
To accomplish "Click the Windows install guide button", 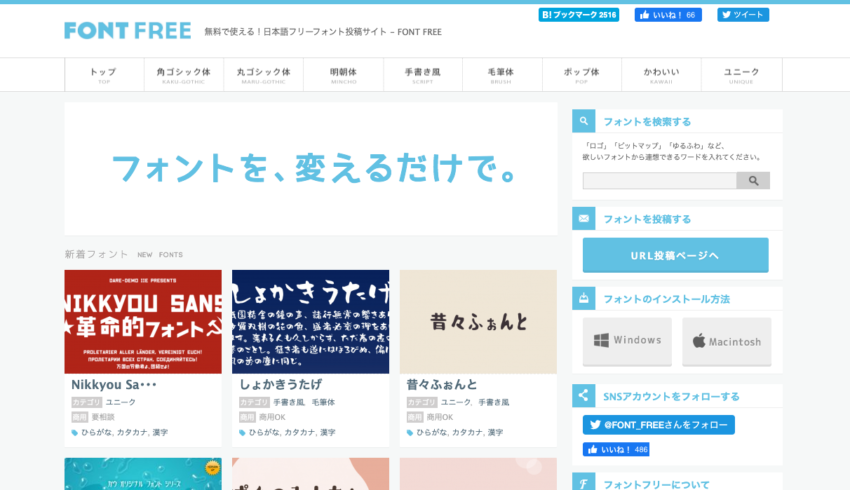I will tap(627, 341).
